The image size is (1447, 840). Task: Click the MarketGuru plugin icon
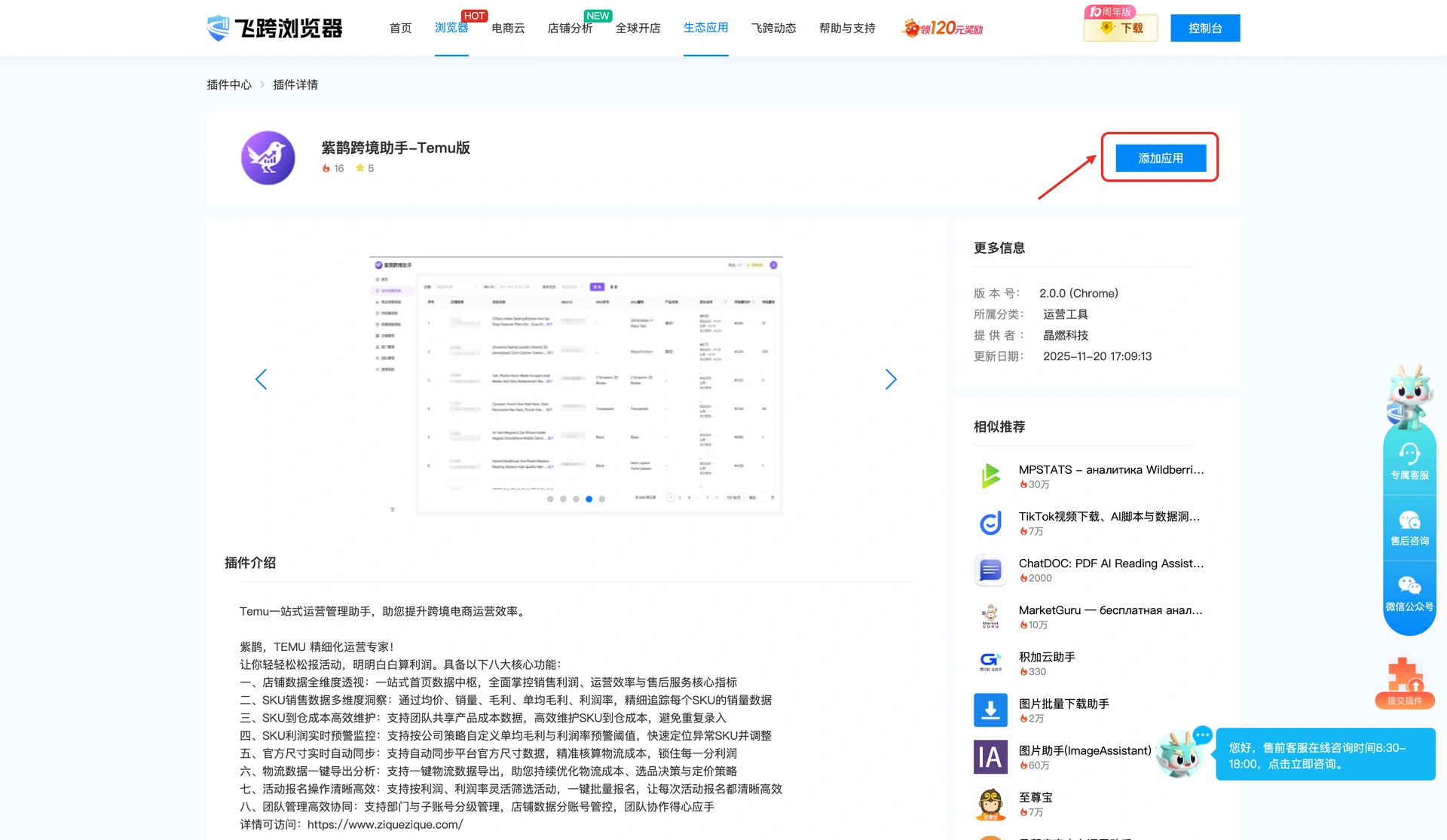coord(990,616)
